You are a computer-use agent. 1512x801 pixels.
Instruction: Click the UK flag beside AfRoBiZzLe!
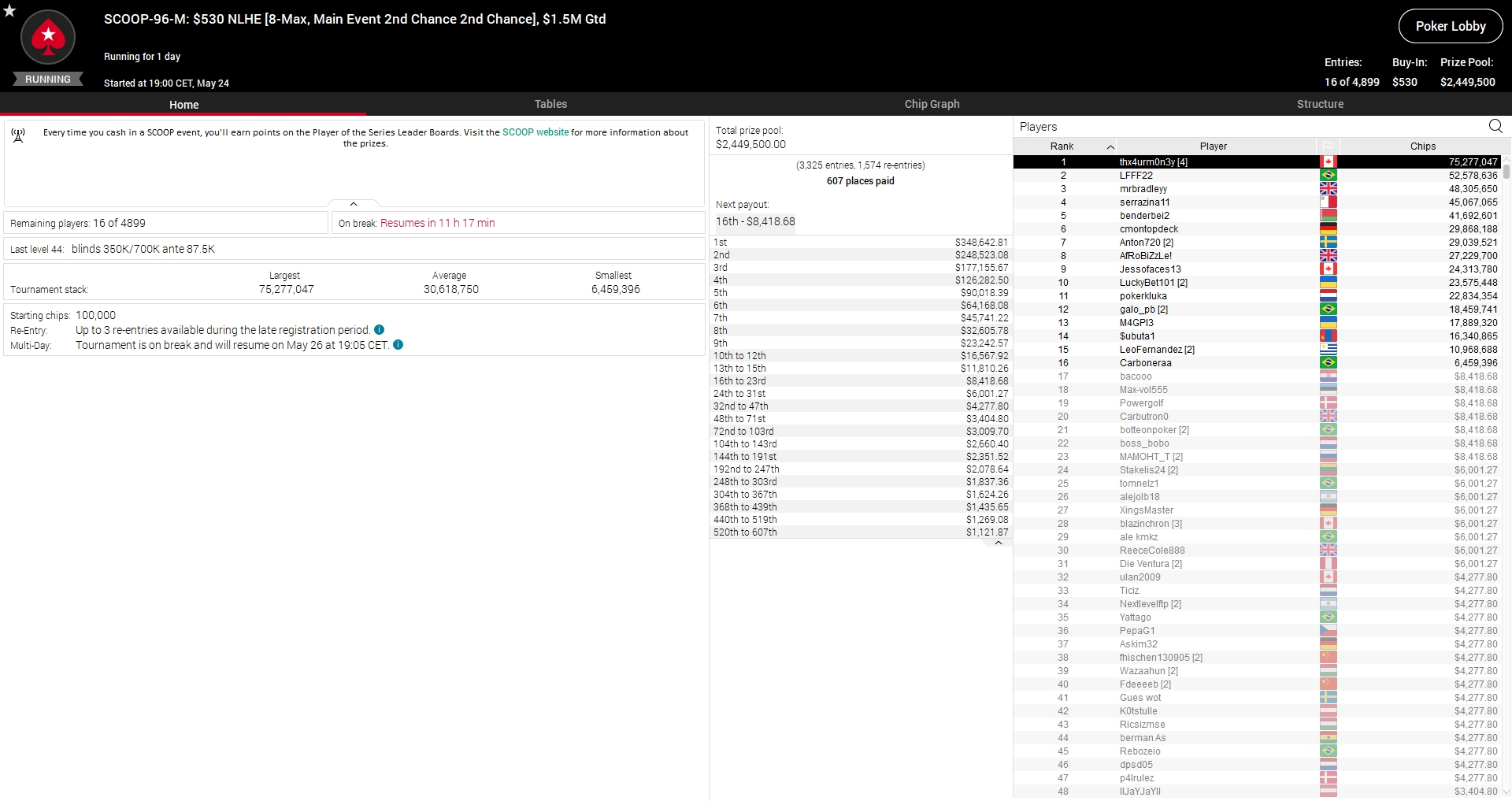point(1329,256)
